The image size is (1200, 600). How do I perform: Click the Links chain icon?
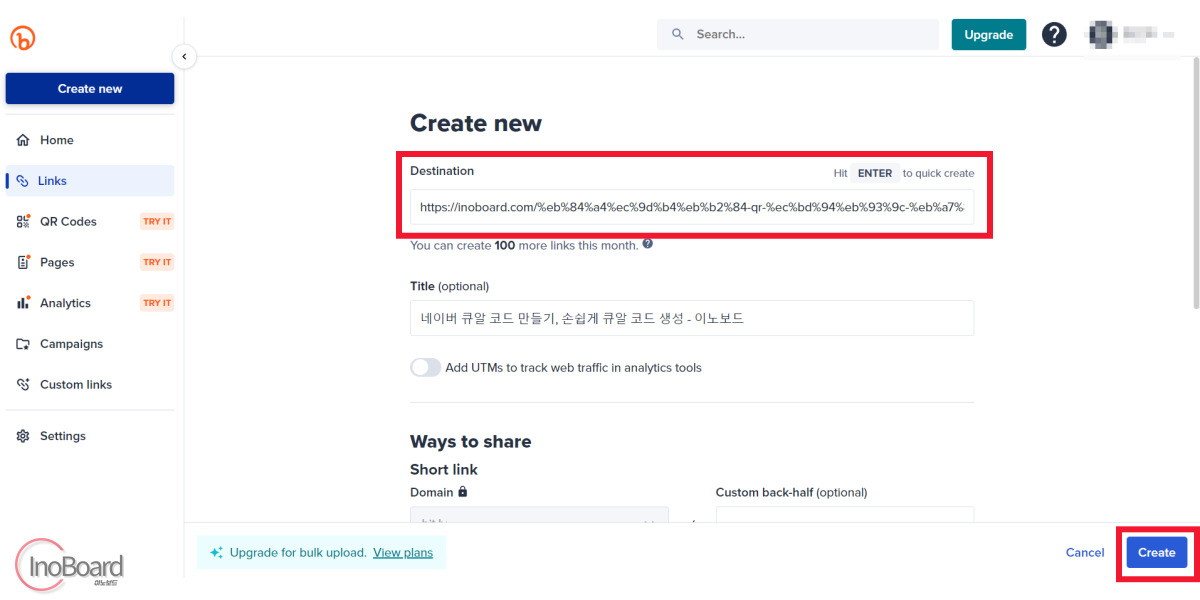23,181
